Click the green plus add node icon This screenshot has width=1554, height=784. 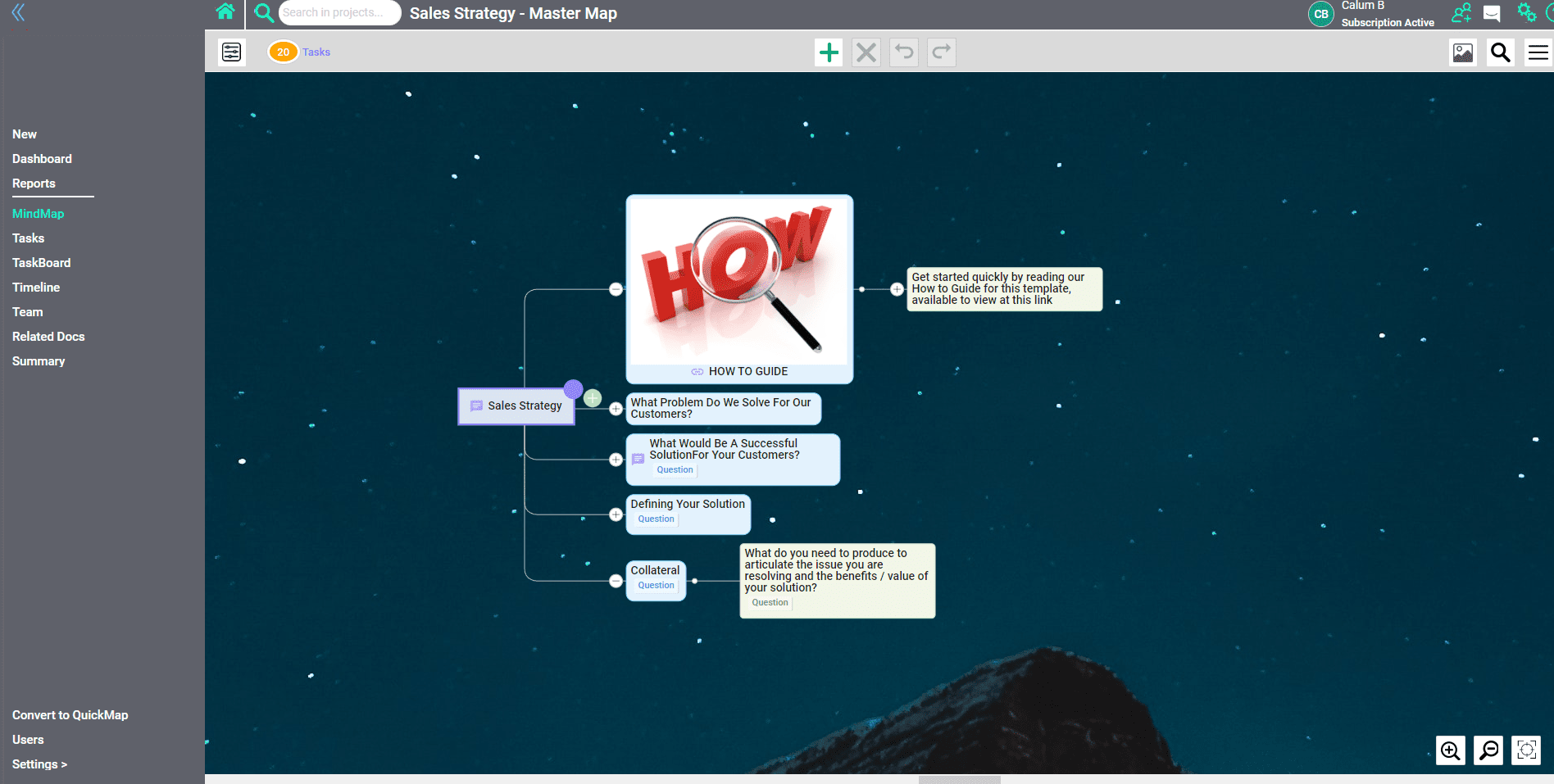point(829,52)
